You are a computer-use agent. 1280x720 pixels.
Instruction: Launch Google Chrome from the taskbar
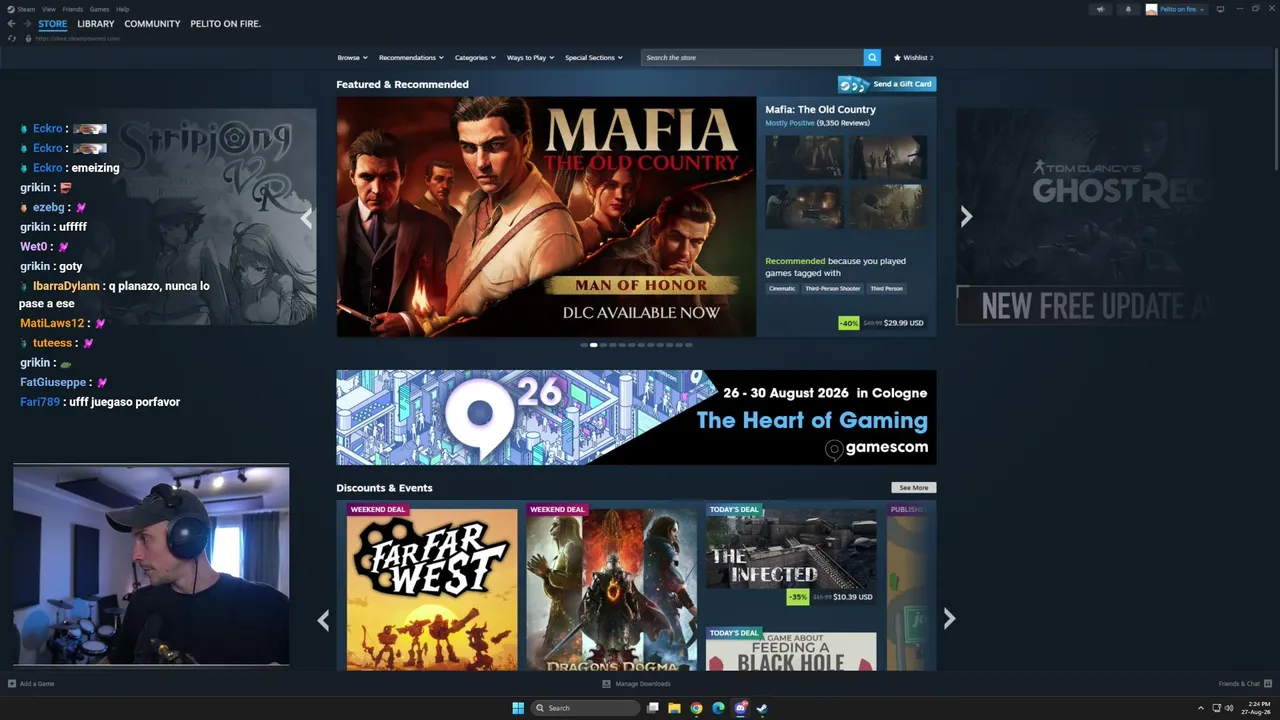click(696, 708)
